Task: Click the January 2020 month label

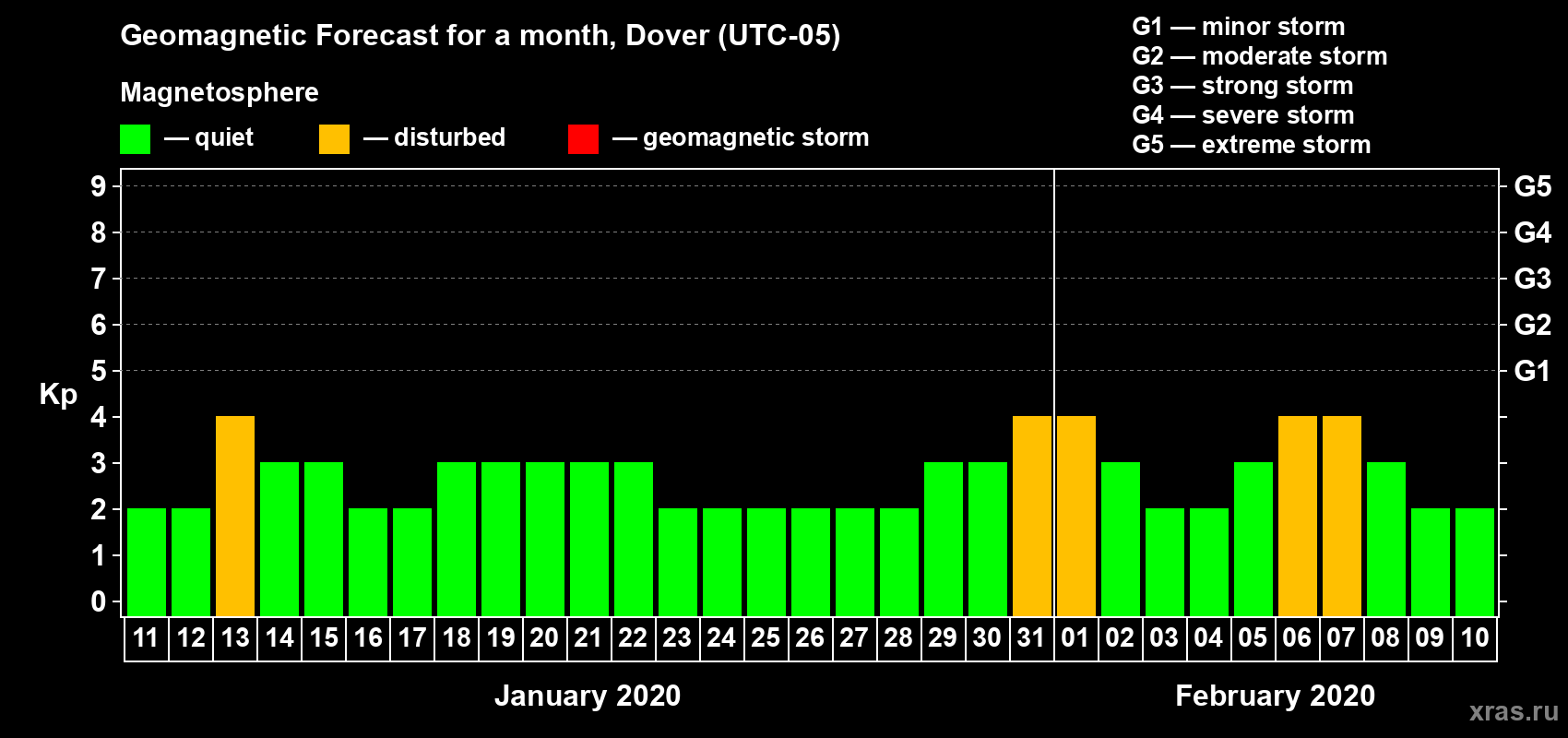Action: tap(588, 696)
